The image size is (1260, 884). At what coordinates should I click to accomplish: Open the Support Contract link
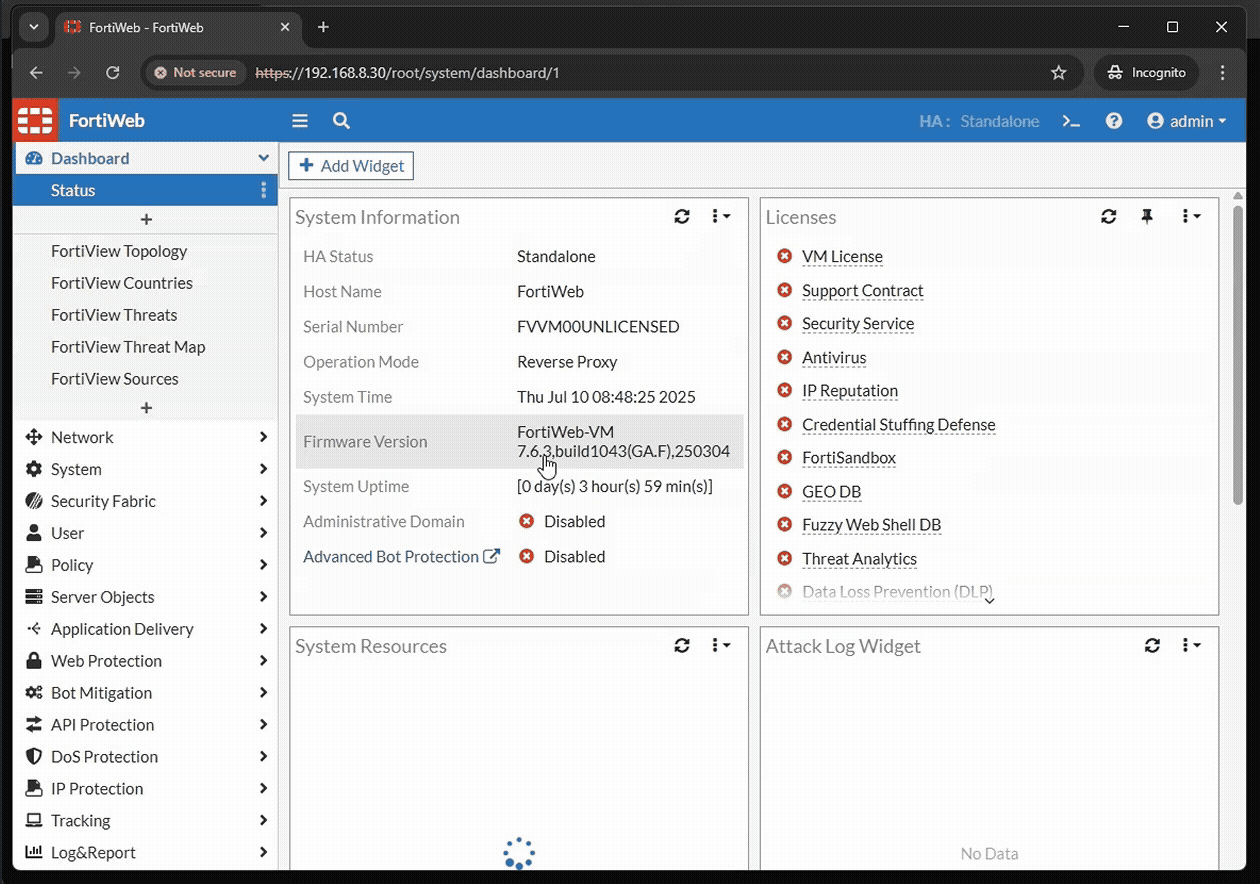click(x=862, y=290)
